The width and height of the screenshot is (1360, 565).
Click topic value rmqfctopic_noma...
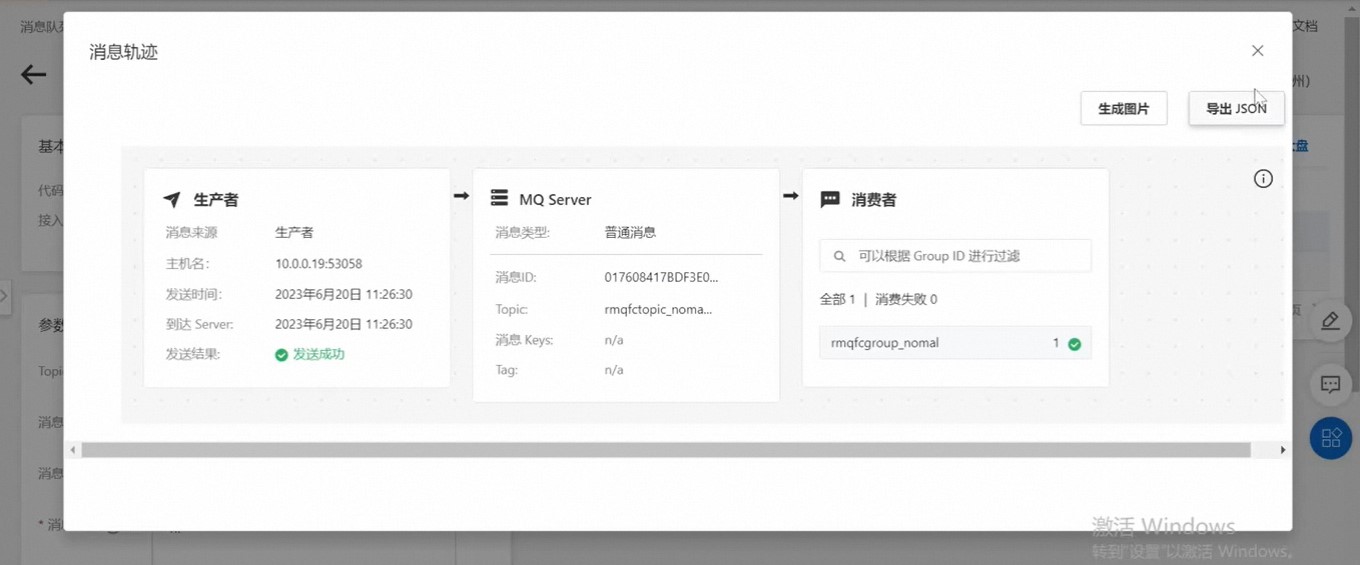(658, 310)
